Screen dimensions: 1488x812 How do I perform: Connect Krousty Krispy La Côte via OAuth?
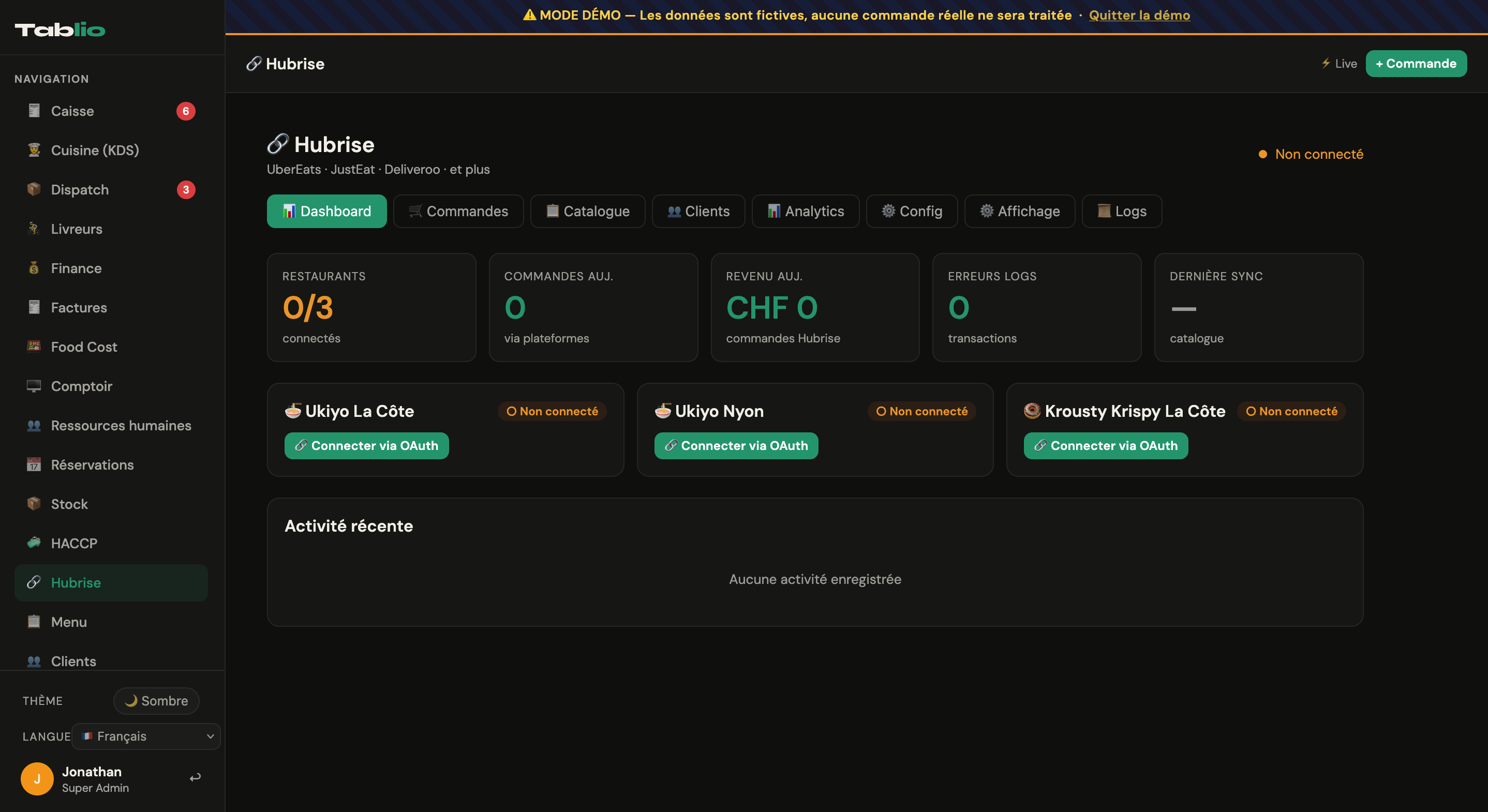pyautogui.click(x=1106, y=446)
